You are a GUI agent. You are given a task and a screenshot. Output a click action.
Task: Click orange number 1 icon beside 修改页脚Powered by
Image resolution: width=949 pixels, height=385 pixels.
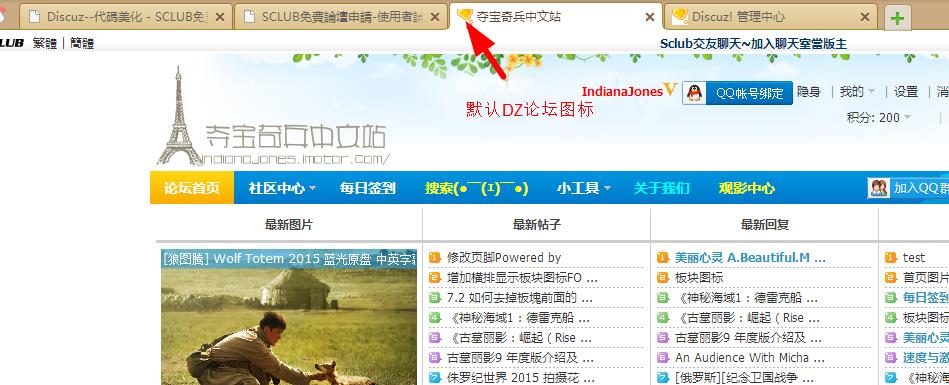coord(434,258)
